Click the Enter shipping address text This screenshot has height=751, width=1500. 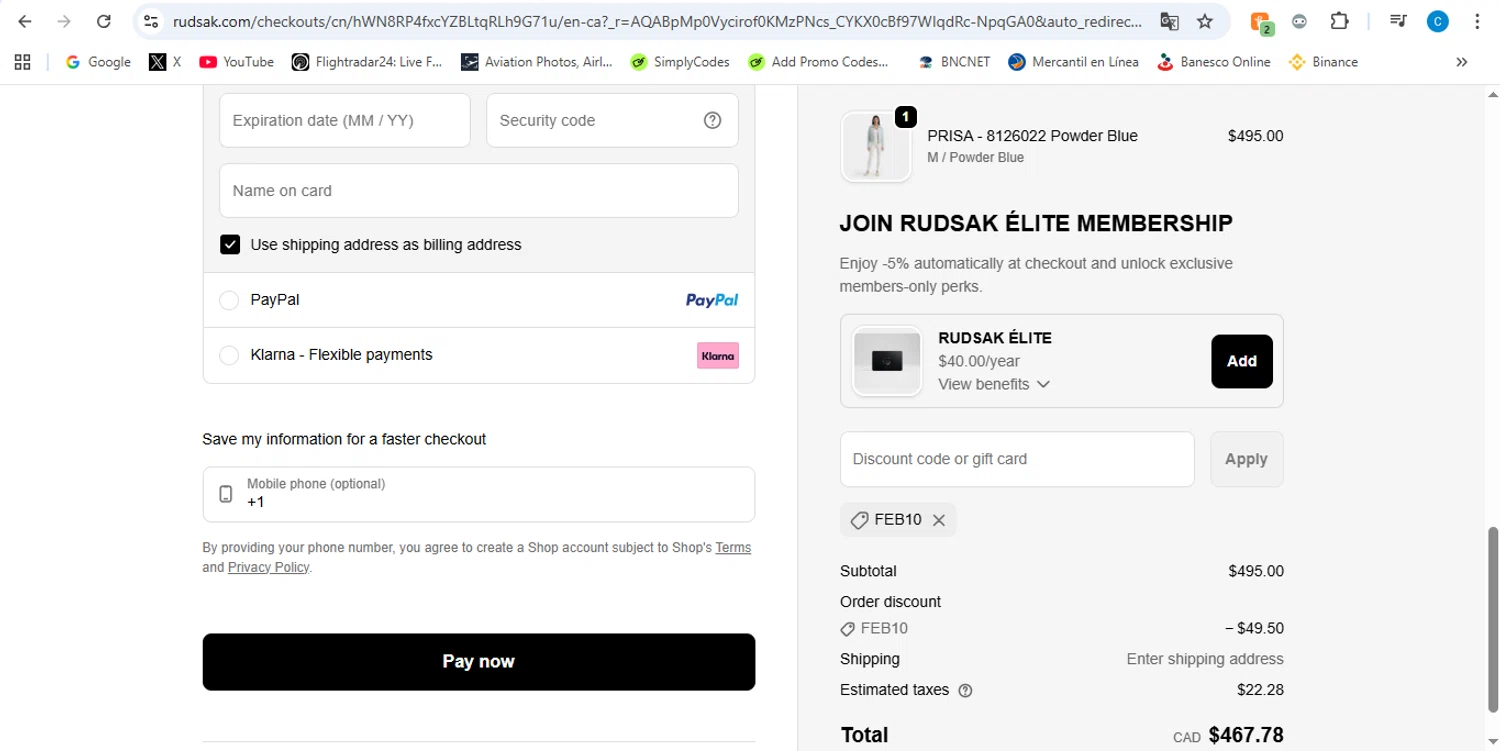(1205, 659)
